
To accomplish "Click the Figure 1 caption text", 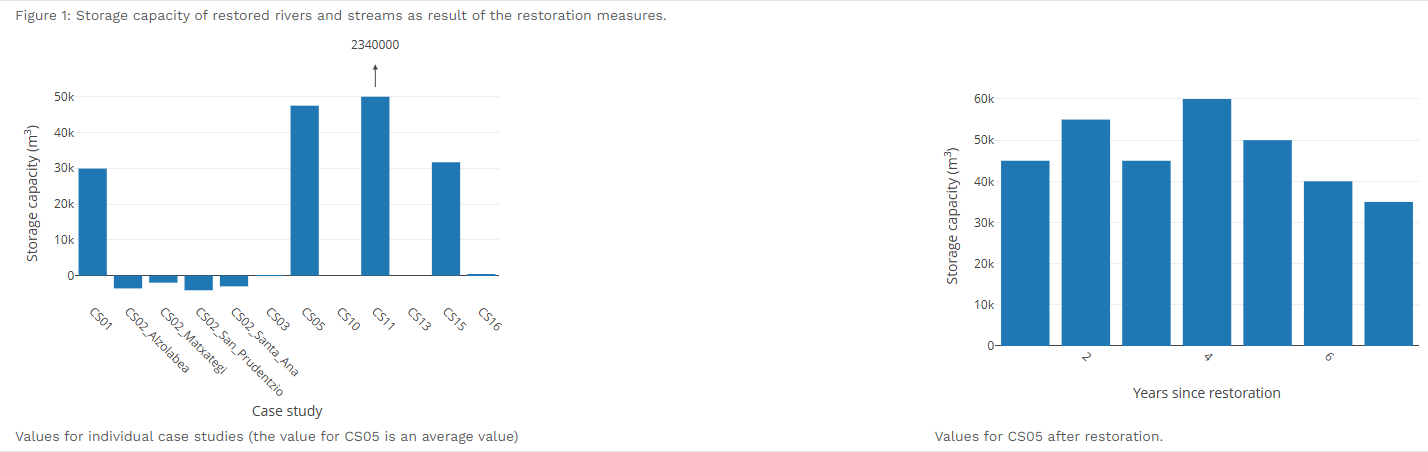I will pyautogui.click(x=340, y=16).
